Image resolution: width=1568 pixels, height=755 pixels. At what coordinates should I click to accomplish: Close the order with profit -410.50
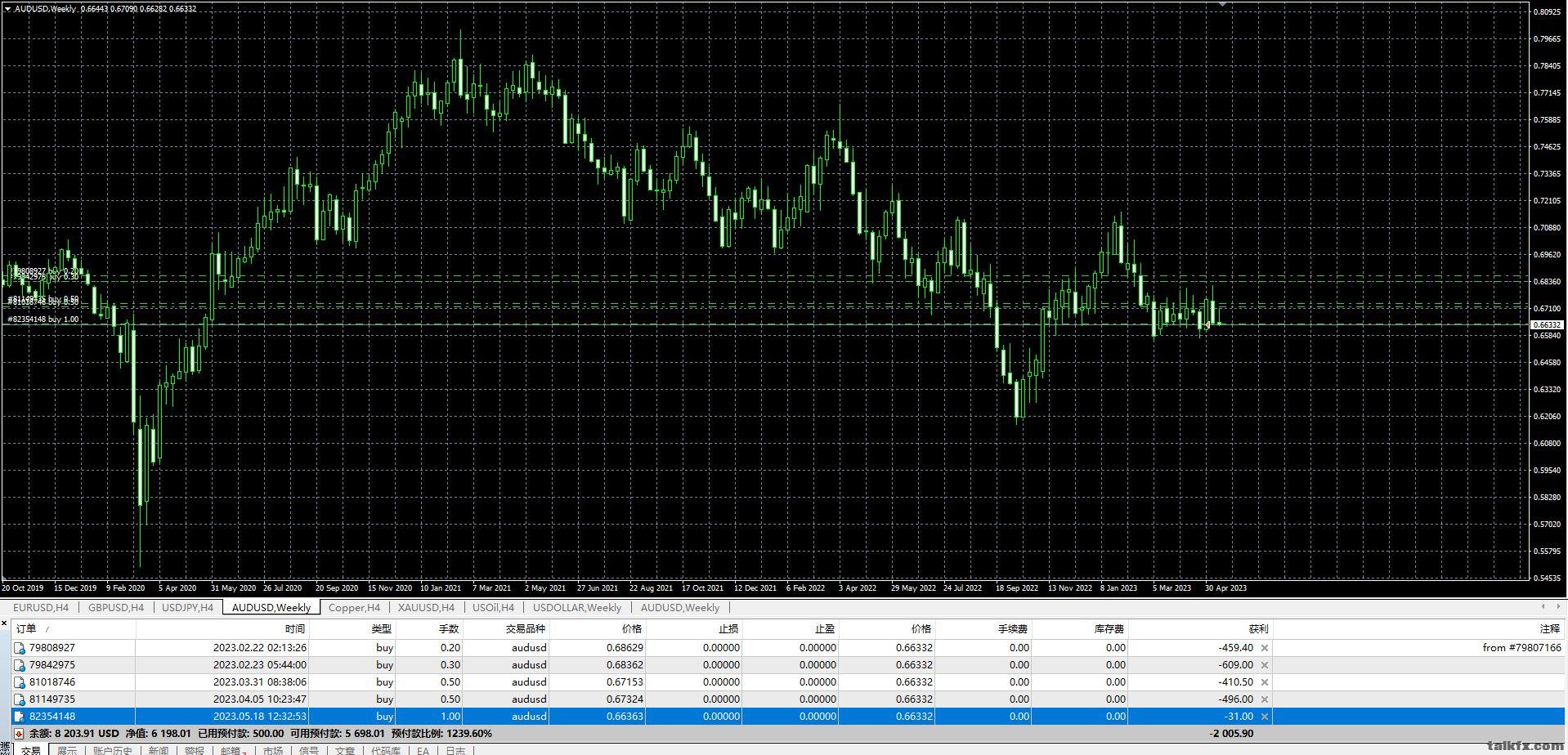coord(1265,682)
